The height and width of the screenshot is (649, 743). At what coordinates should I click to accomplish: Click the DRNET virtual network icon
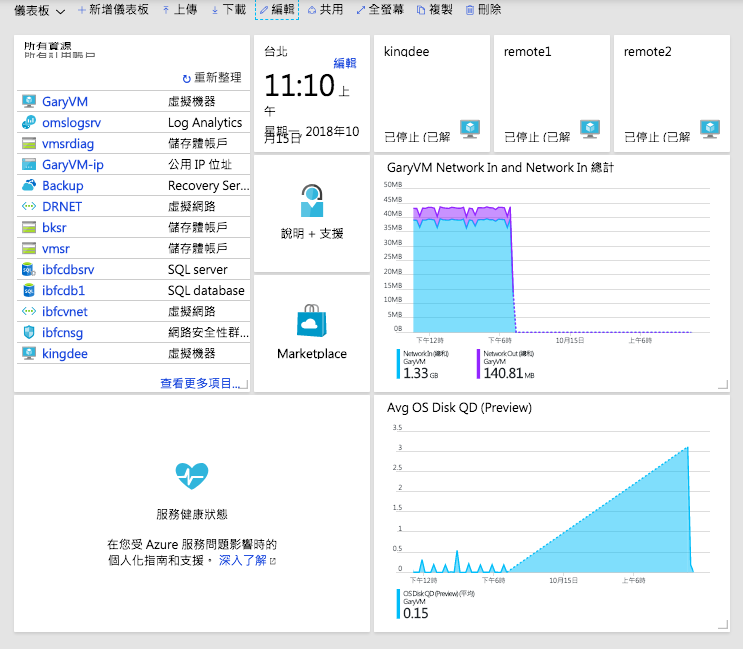click(x=29, y=206)
